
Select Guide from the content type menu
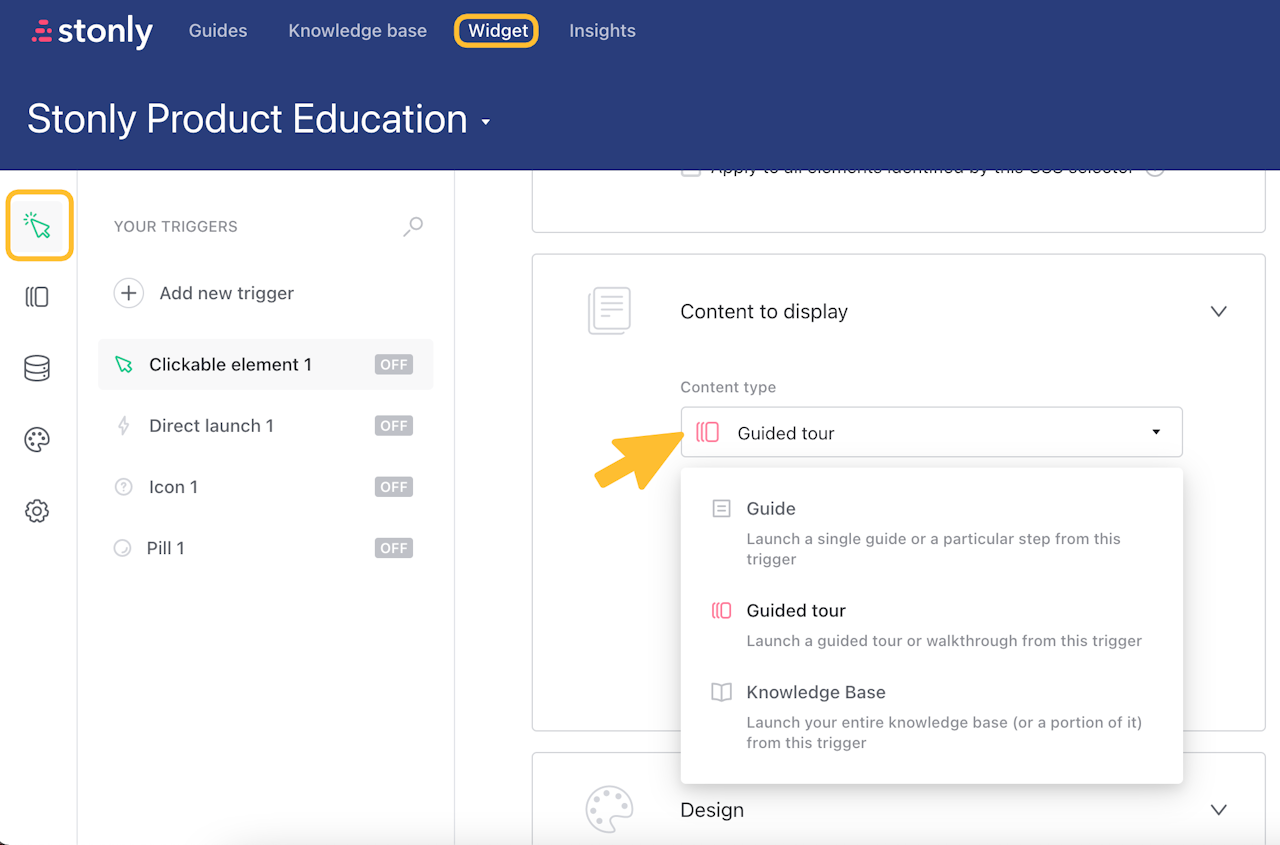[931, 532]
